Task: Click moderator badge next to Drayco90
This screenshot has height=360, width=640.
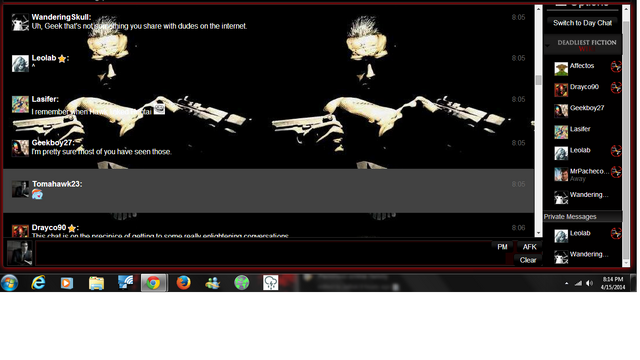Action: click(x=616, y=87)
